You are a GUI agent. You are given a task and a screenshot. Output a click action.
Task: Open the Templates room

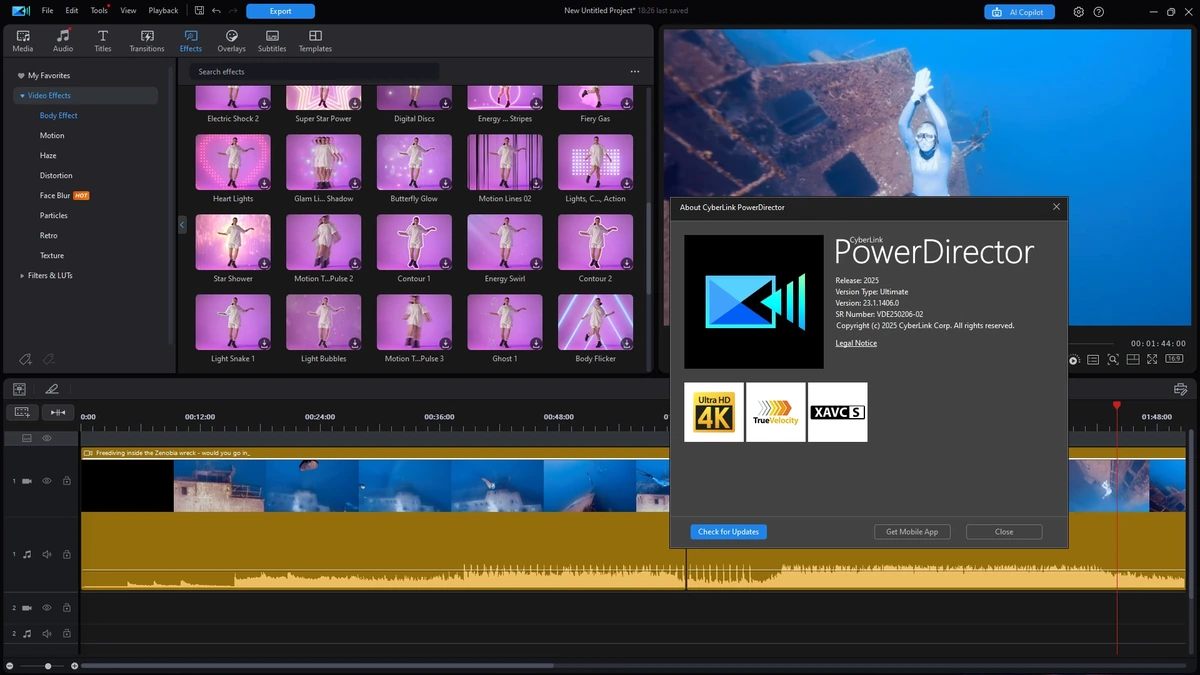315,41
